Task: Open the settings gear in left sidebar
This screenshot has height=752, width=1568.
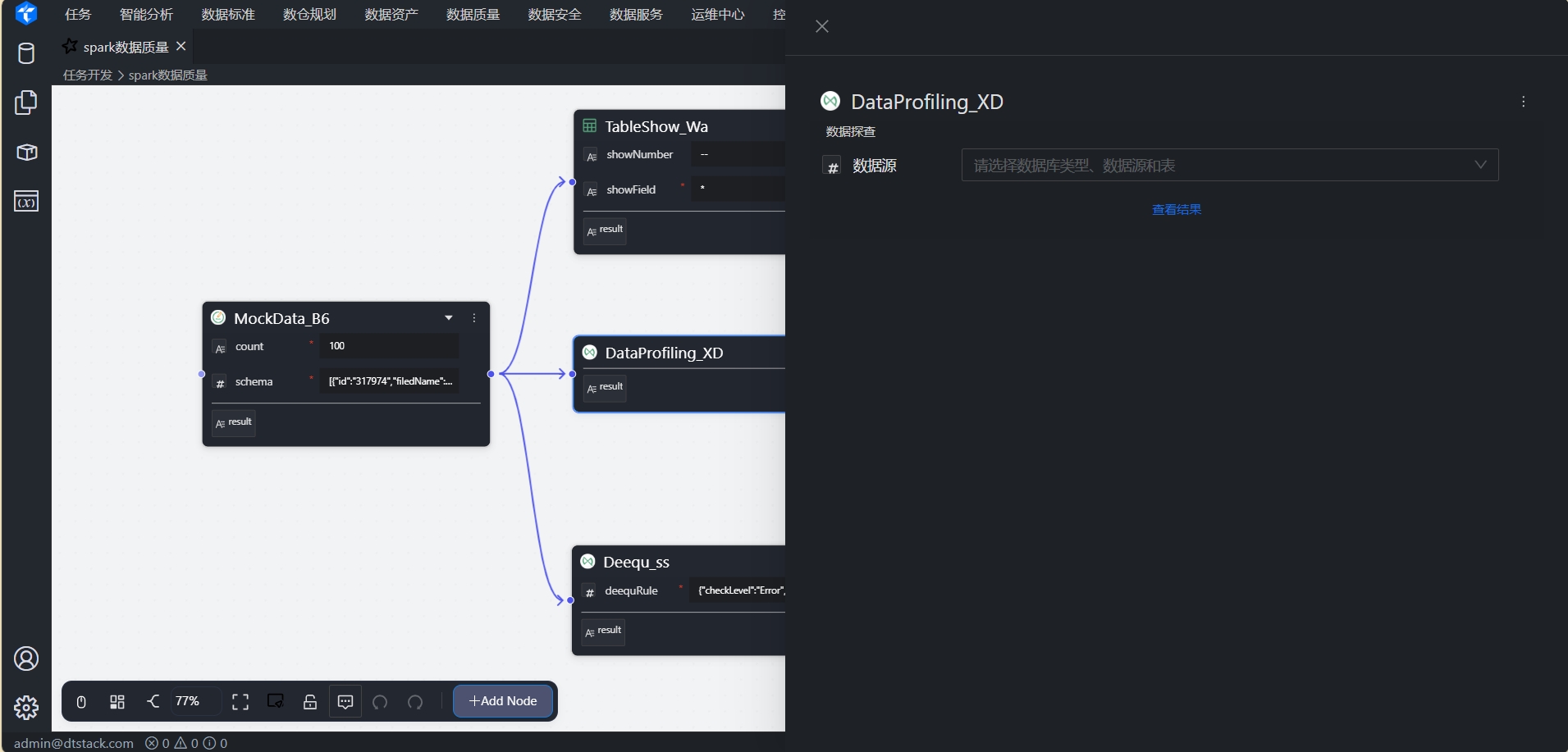Action: point(26,708)
